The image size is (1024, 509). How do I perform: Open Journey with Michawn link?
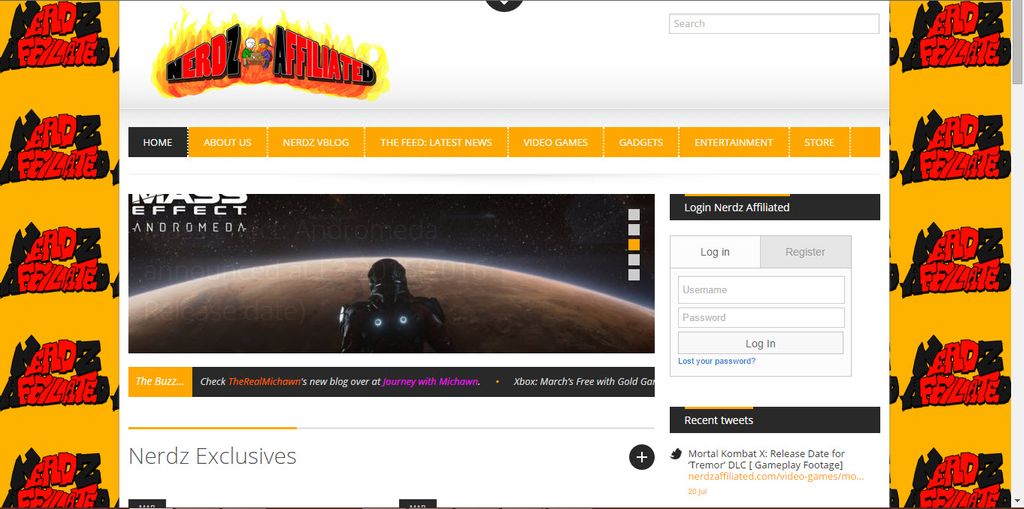tap(430, 382)
